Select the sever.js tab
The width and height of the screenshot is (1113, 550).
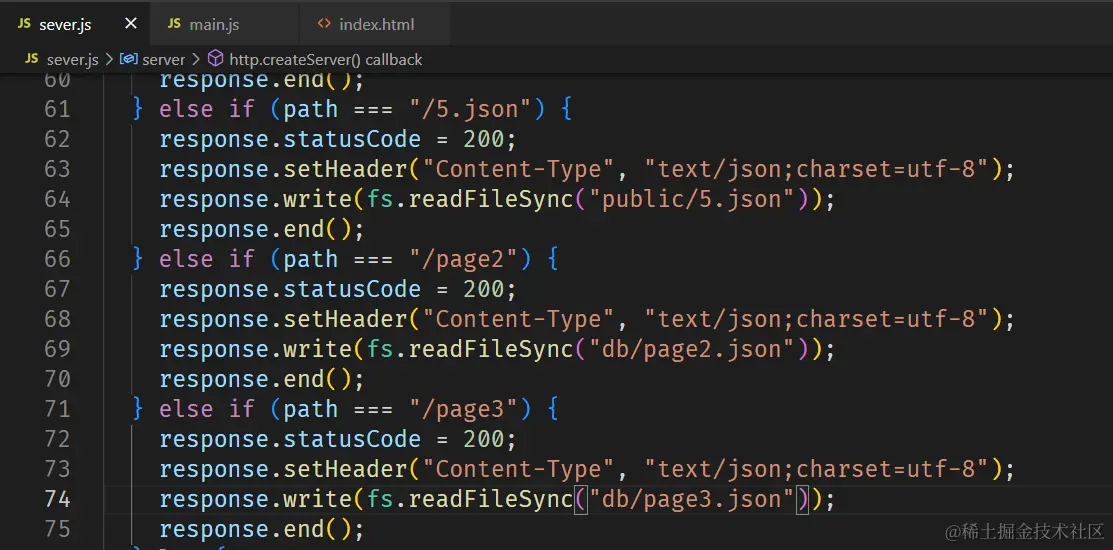65,24
